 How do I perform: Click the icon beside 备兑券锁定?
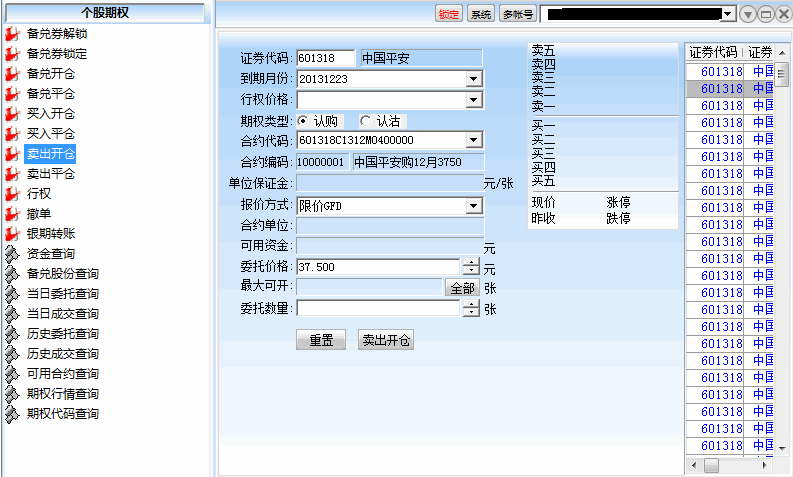tap(12, 54)
